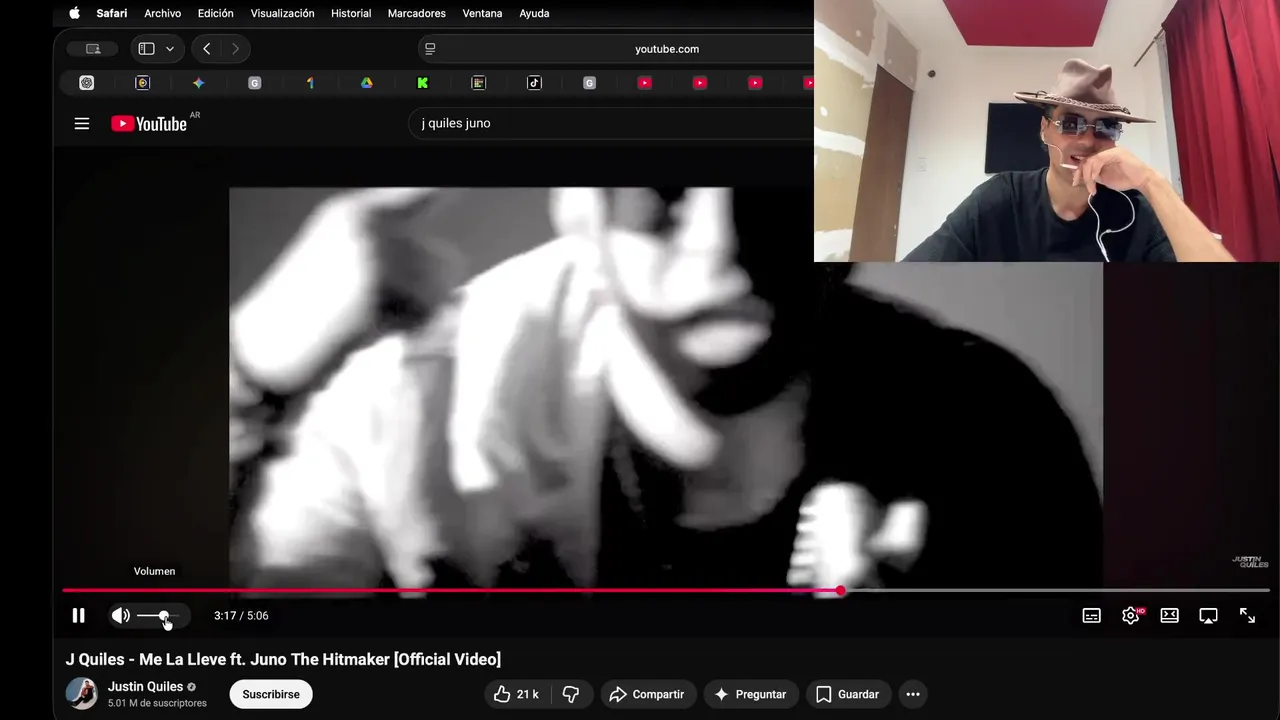
Task: Open the Kick pinned tab
Action: [423, 83]
